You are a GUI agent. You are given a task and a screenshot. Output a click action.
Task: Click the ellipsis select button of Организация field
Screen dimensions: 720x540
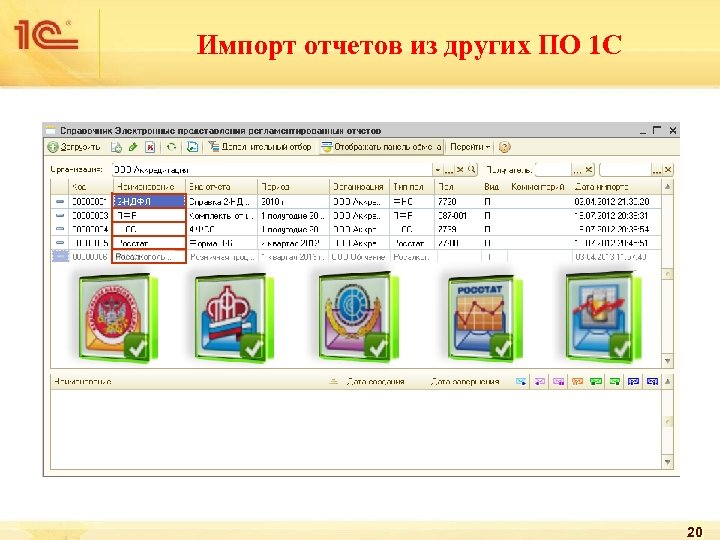pos(449,170)
